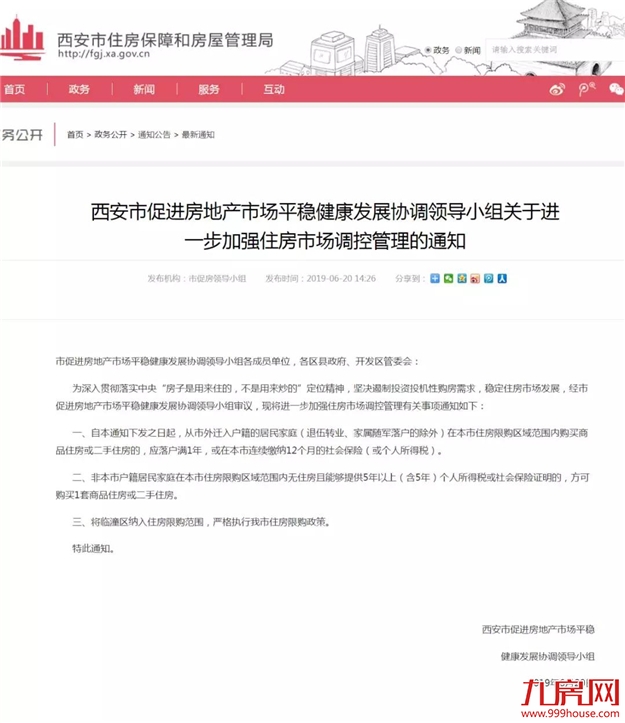The image size is (625, 723).
Task: Click clause 二 starting 非本市户籍居民家庭
Action: [x=322, y=486]
